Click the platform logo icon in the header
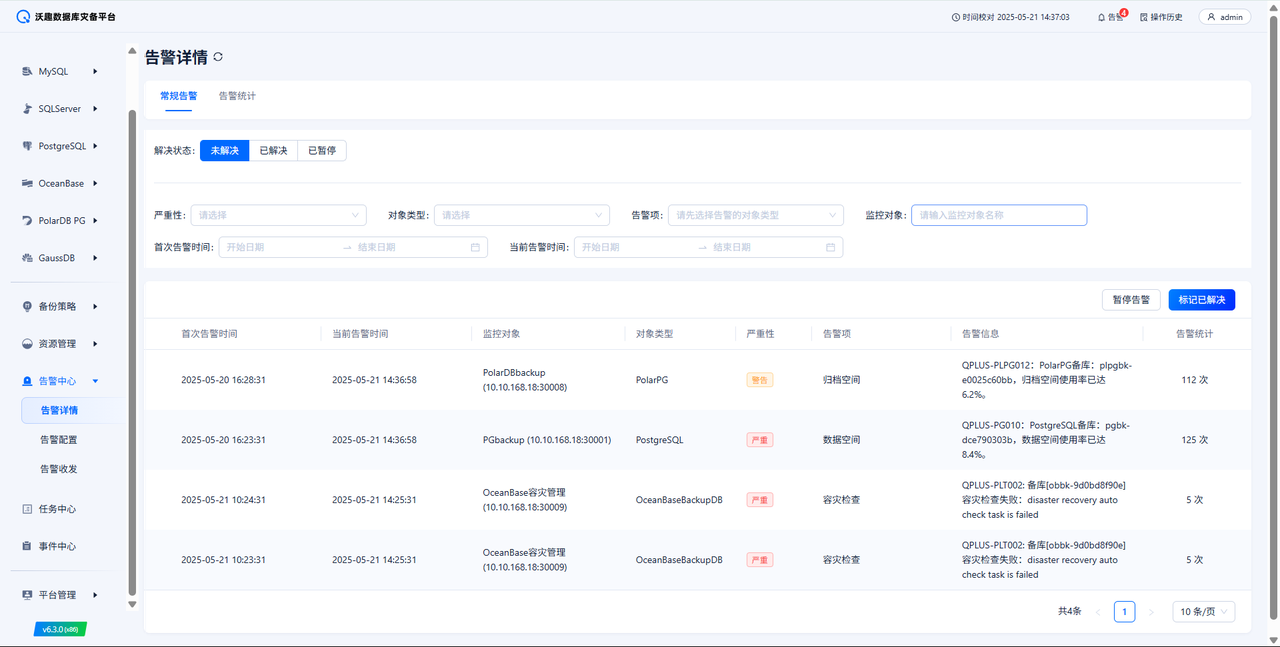The height and width of the screenshot is (647, 1280). point(23,16)
